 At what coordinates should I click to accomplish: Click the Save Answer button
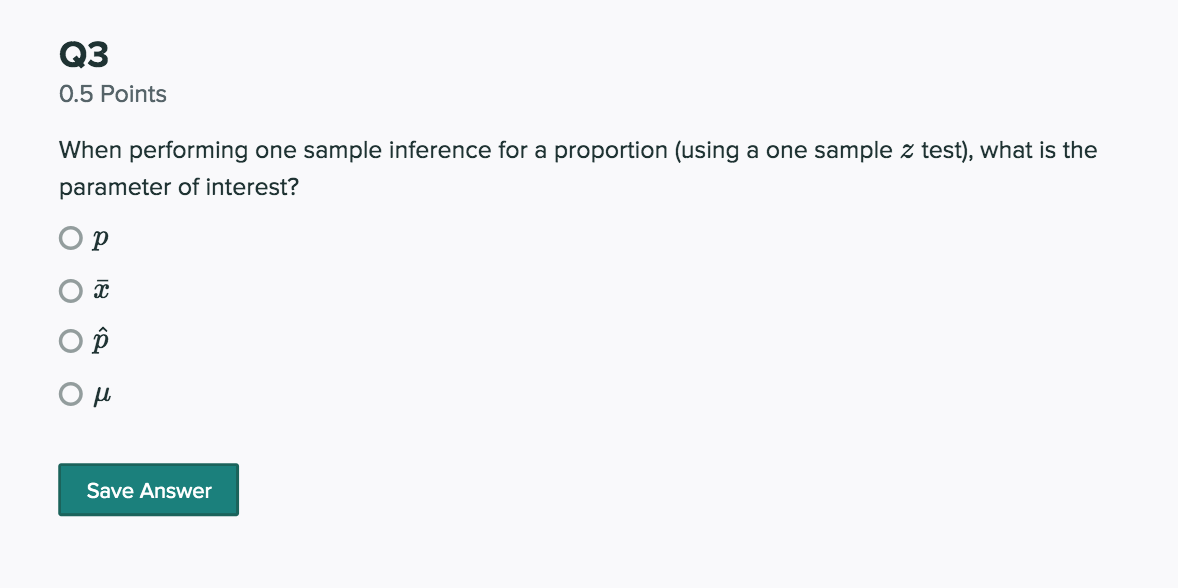tap(148, 489)
